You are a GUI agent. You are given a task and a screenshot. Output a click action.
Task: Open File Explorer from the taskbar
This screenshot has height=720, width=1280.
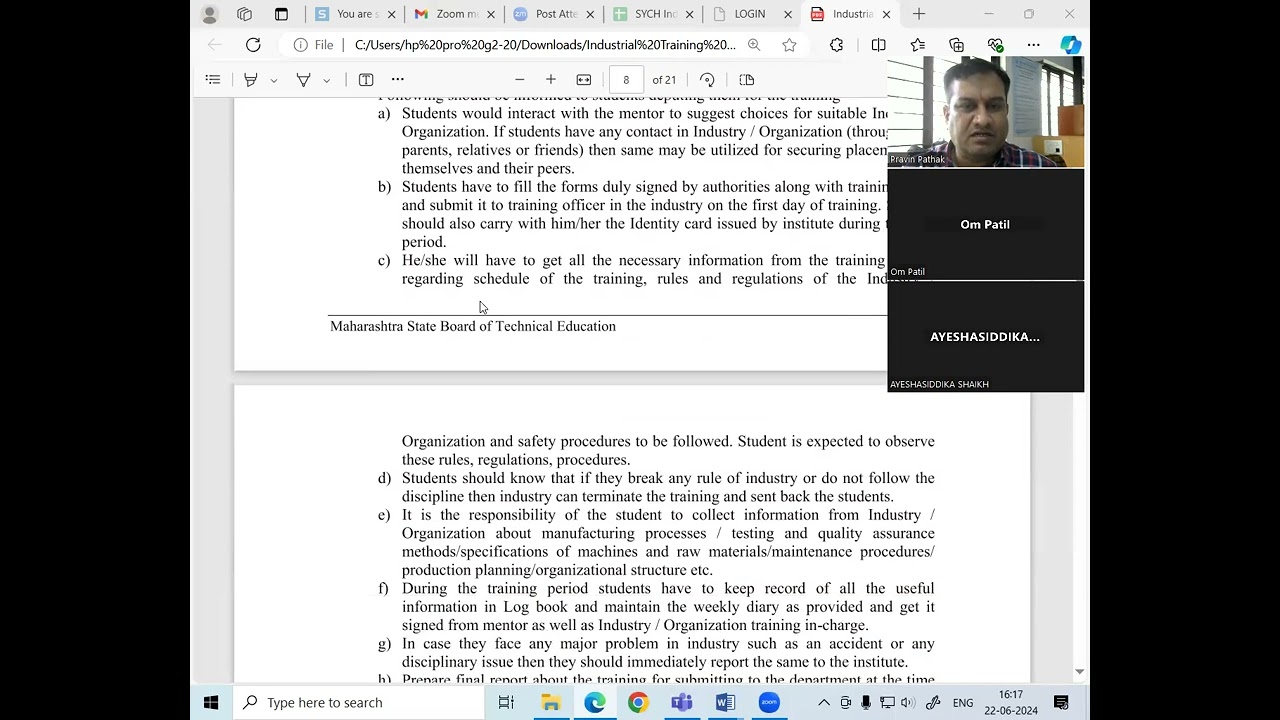[x=551, y=703]
